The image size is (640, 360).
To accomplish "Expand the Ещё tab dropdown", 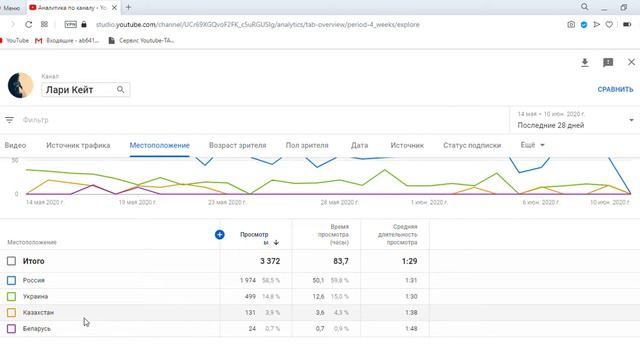I will tap(532, 145).
